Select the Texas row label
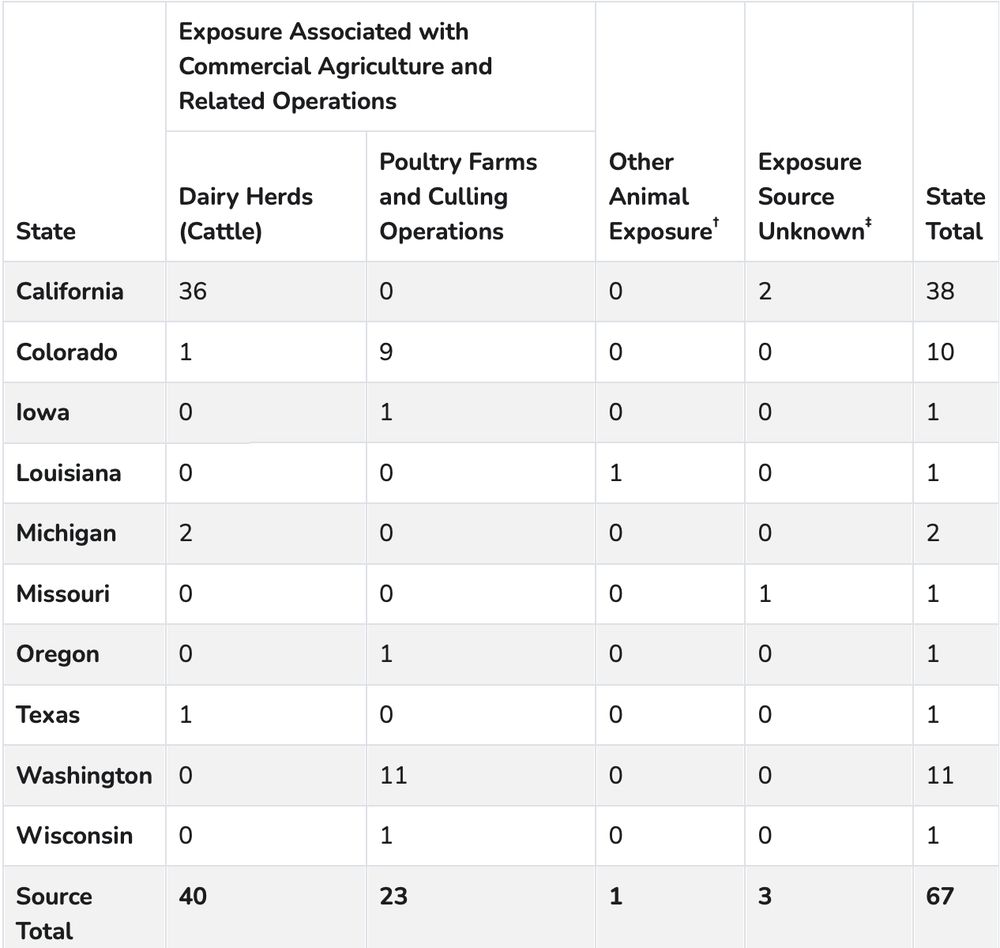 pos(48,715)
